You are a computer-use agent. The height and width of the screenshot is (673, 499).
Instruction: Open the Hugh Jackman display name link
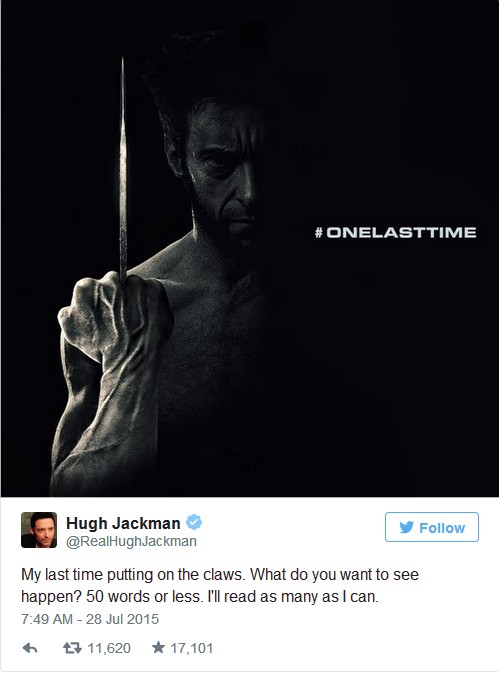[123, 523]
